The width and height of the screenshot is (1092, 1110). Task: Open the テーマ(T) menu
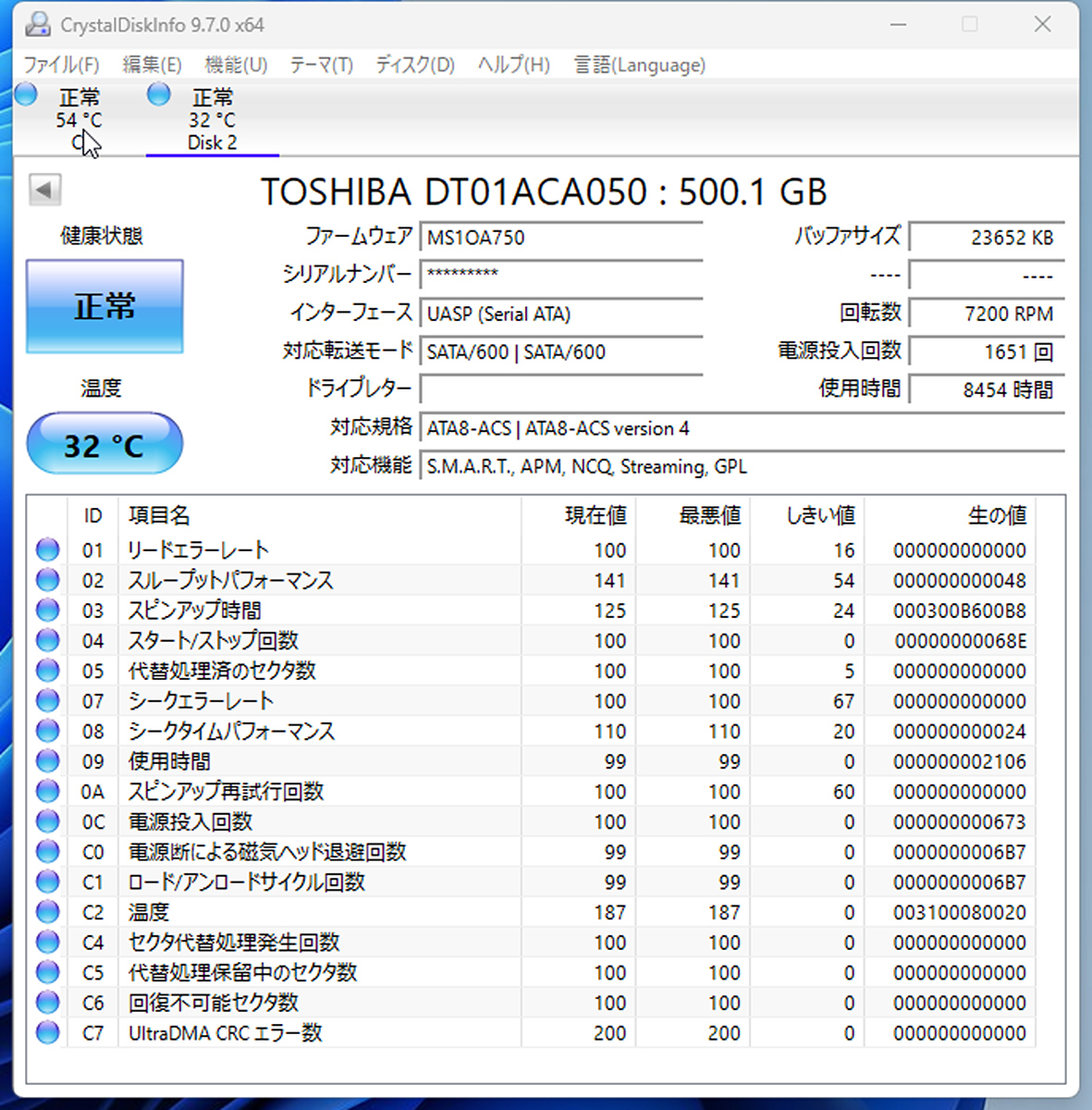coord(321,65)
